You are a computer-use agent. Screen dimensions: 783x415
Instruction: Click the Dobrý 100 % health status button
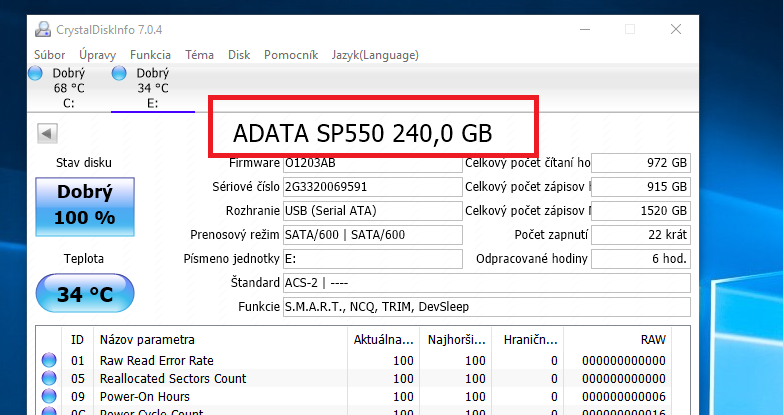pos(85,207)
